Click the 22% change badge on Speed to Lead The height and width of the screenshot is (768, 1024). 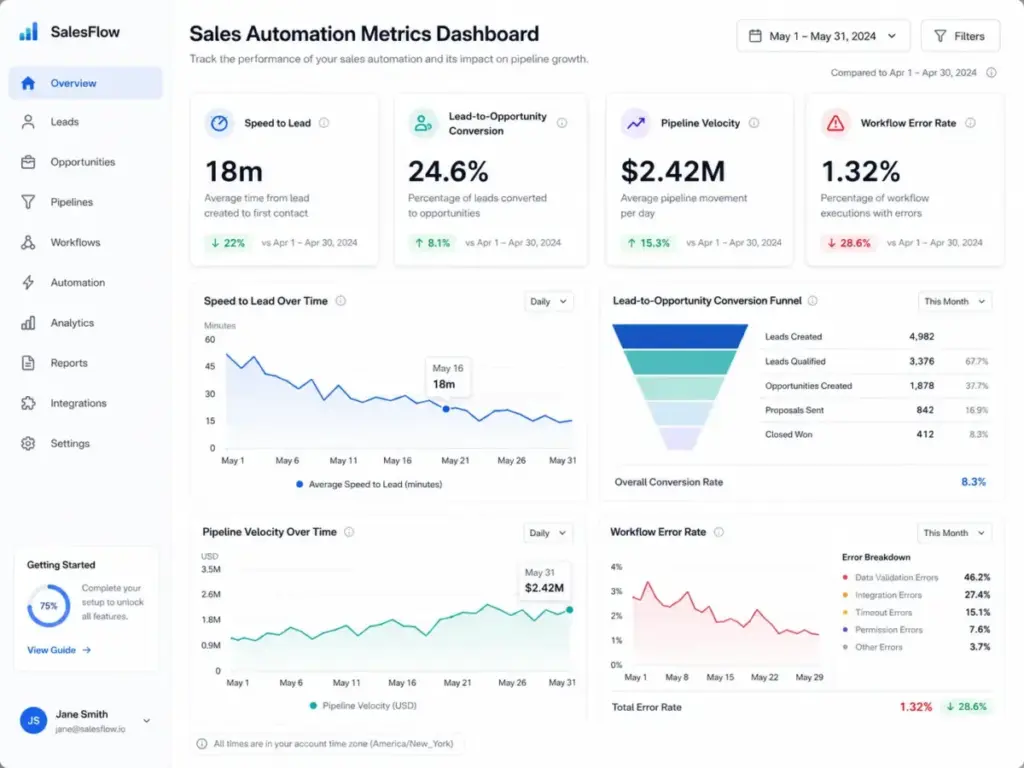pos(227,243)
